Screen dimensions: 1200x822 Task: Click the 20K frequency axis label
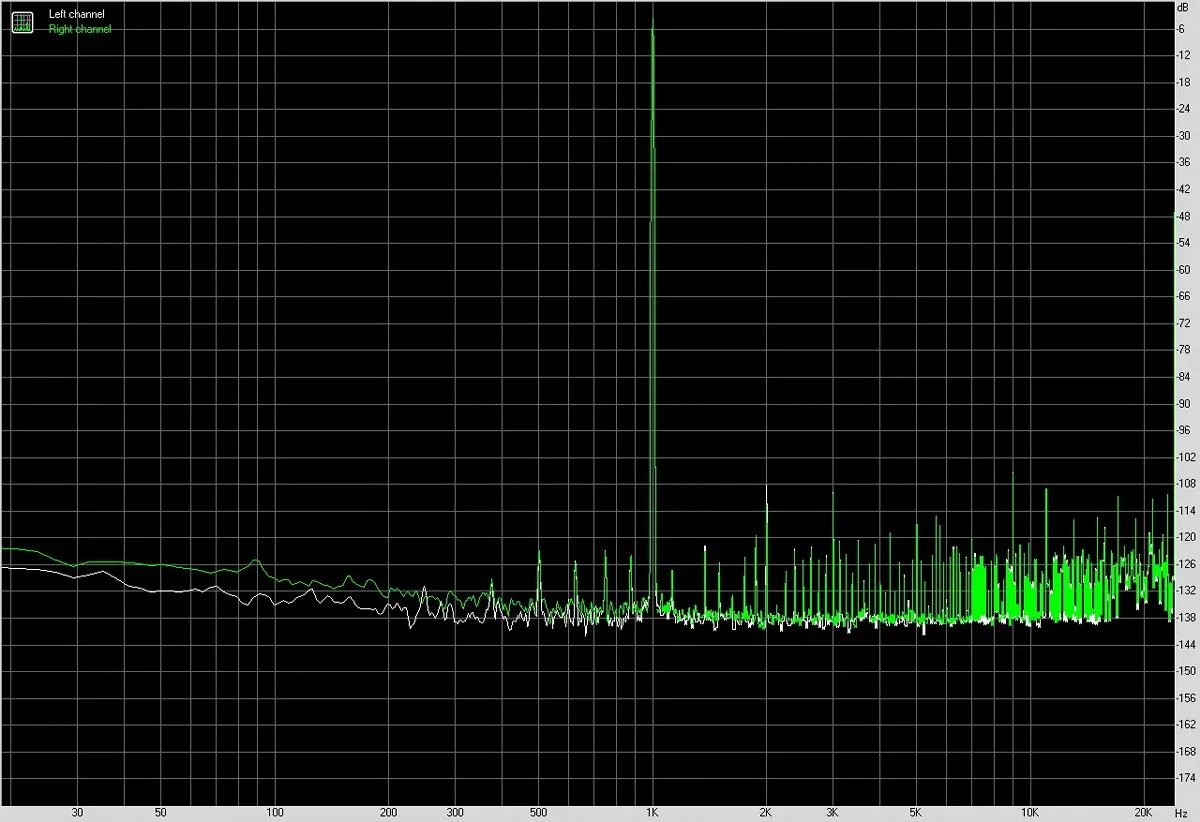(1144, 814)
